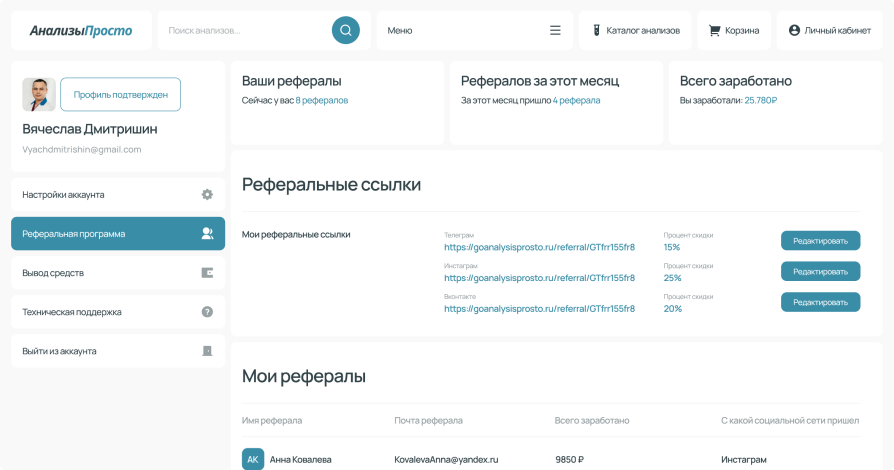
Task: Open Техническая поддержка section
Action: [x=118, y=312]
